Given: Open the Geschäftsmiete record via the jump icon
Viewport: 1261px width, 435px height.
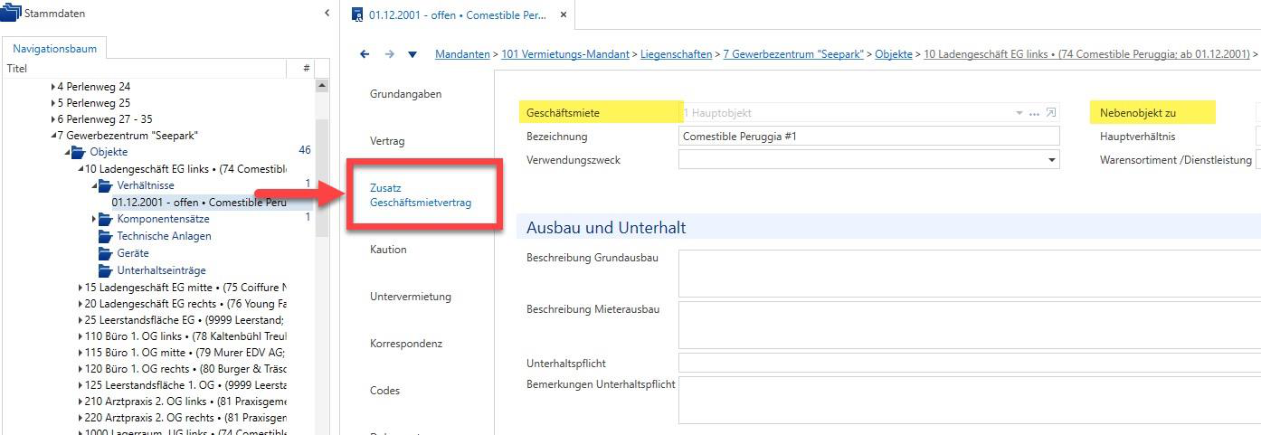Looking at the screenshot, I should [x=1050, y=113].
